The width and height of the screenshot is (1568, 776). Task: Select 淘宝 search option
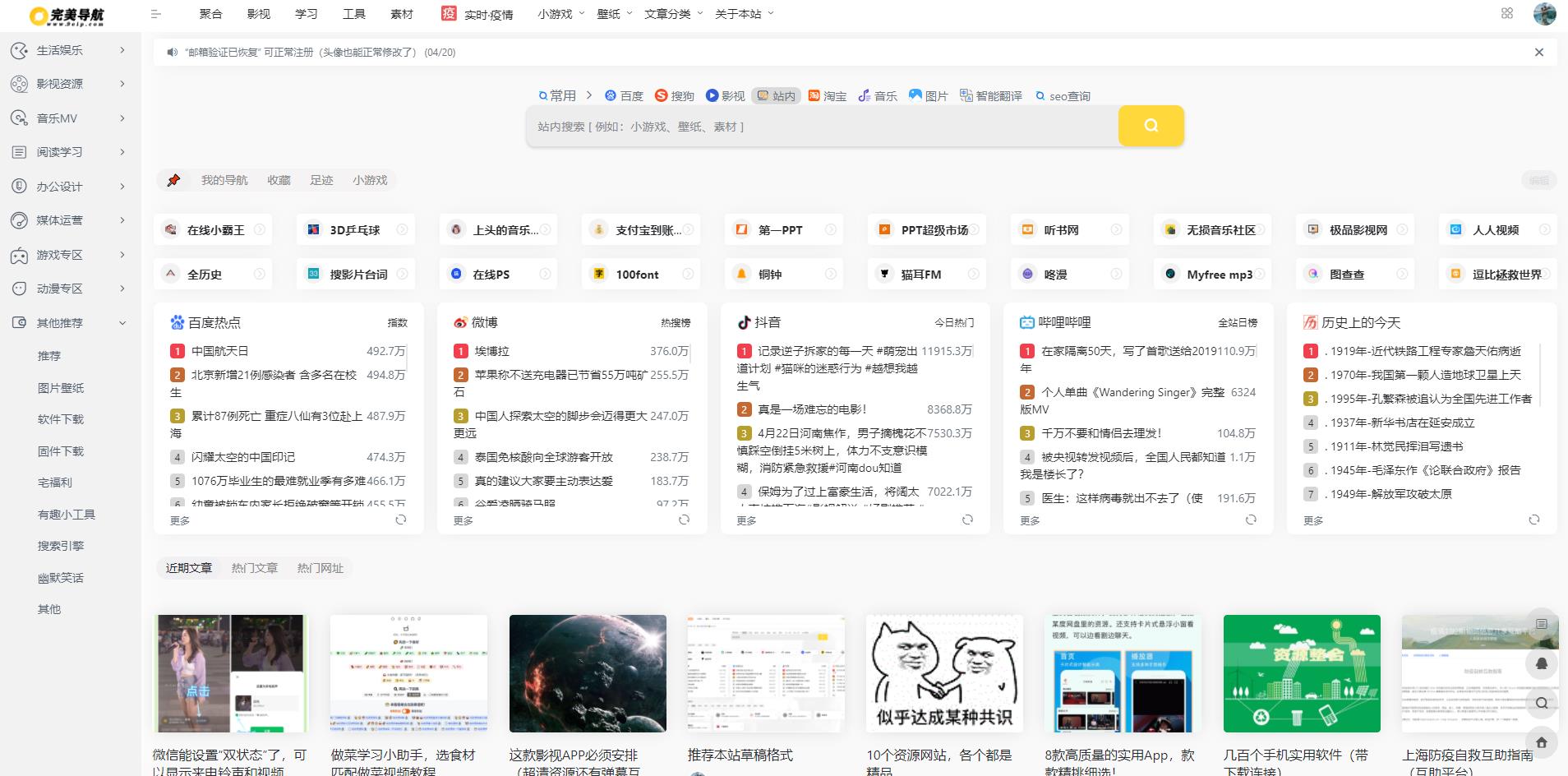point(828,95)
